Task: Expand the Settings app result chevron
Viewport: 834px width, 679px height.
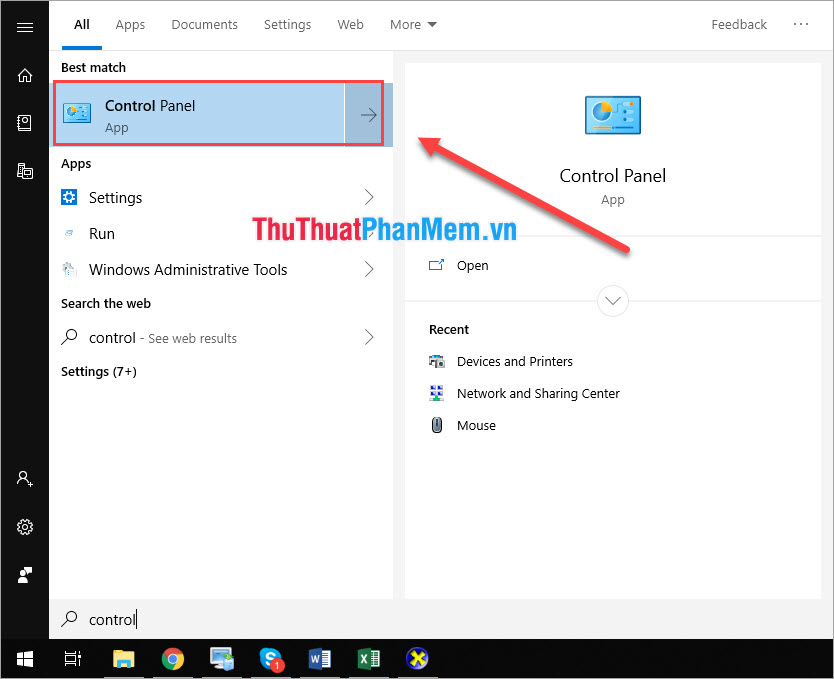Action: coord(369,197)
